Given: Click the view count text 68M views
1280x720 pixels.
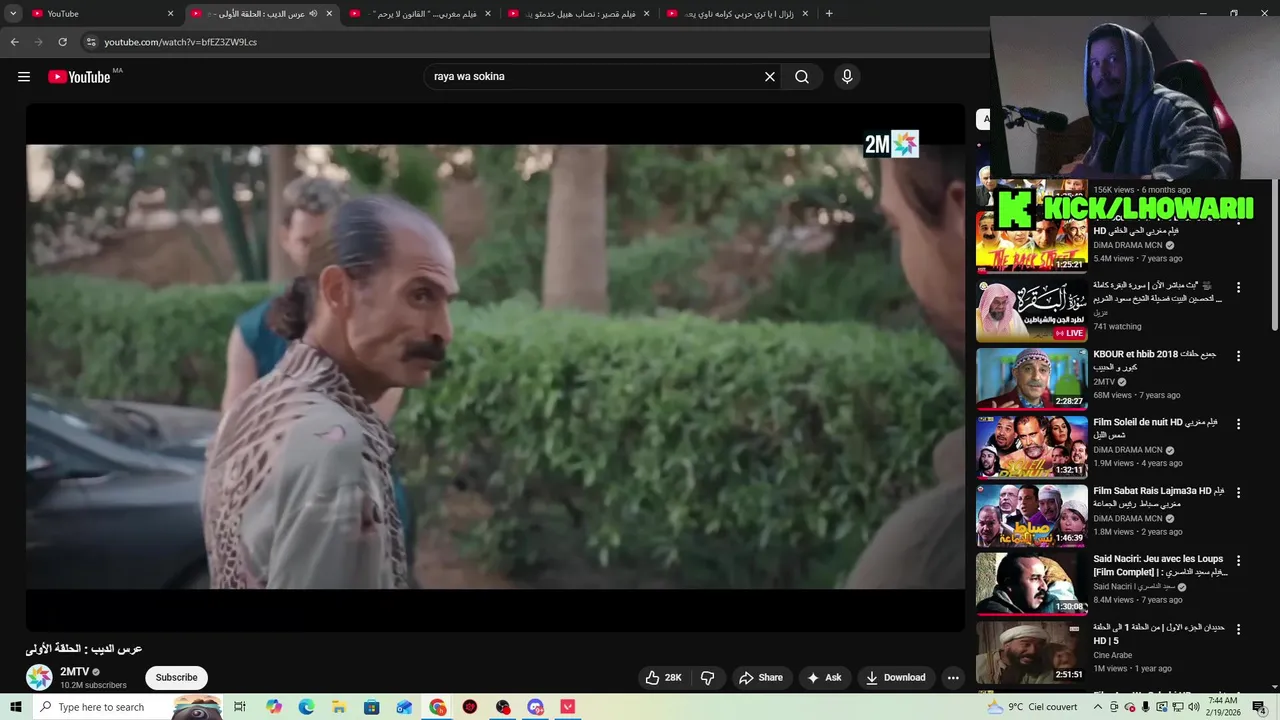Looking at the screenshot, I should (x=1112, y=395).
